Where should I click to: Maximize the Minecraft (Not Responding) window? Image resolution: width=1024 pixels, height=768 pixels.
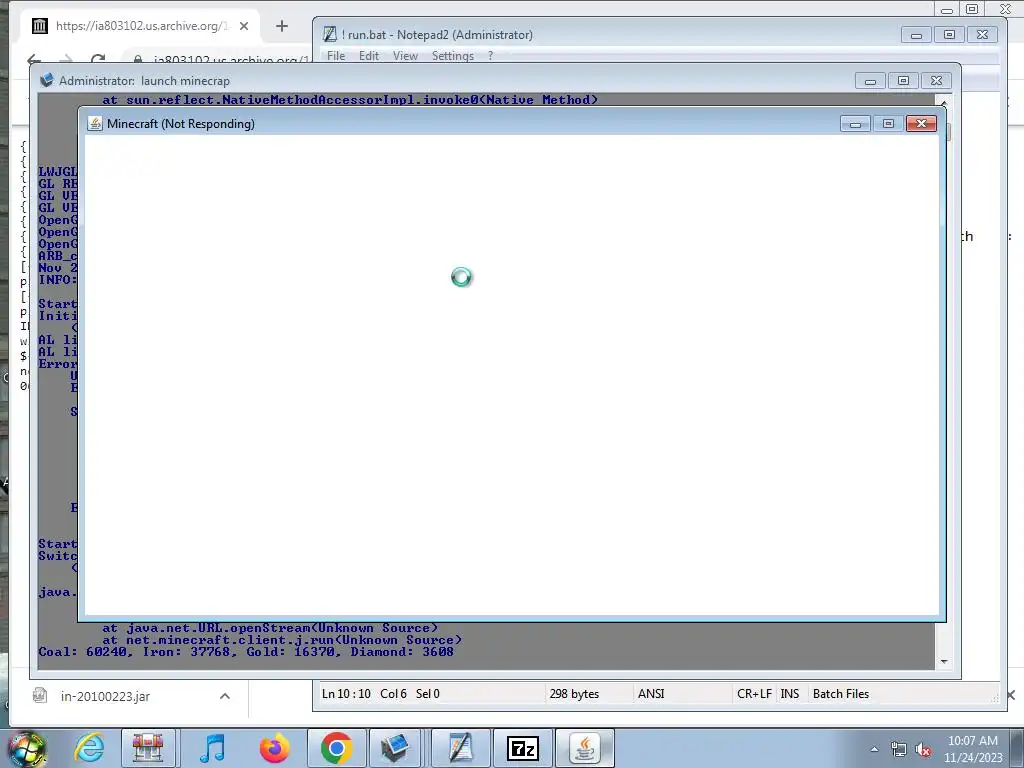888,123
